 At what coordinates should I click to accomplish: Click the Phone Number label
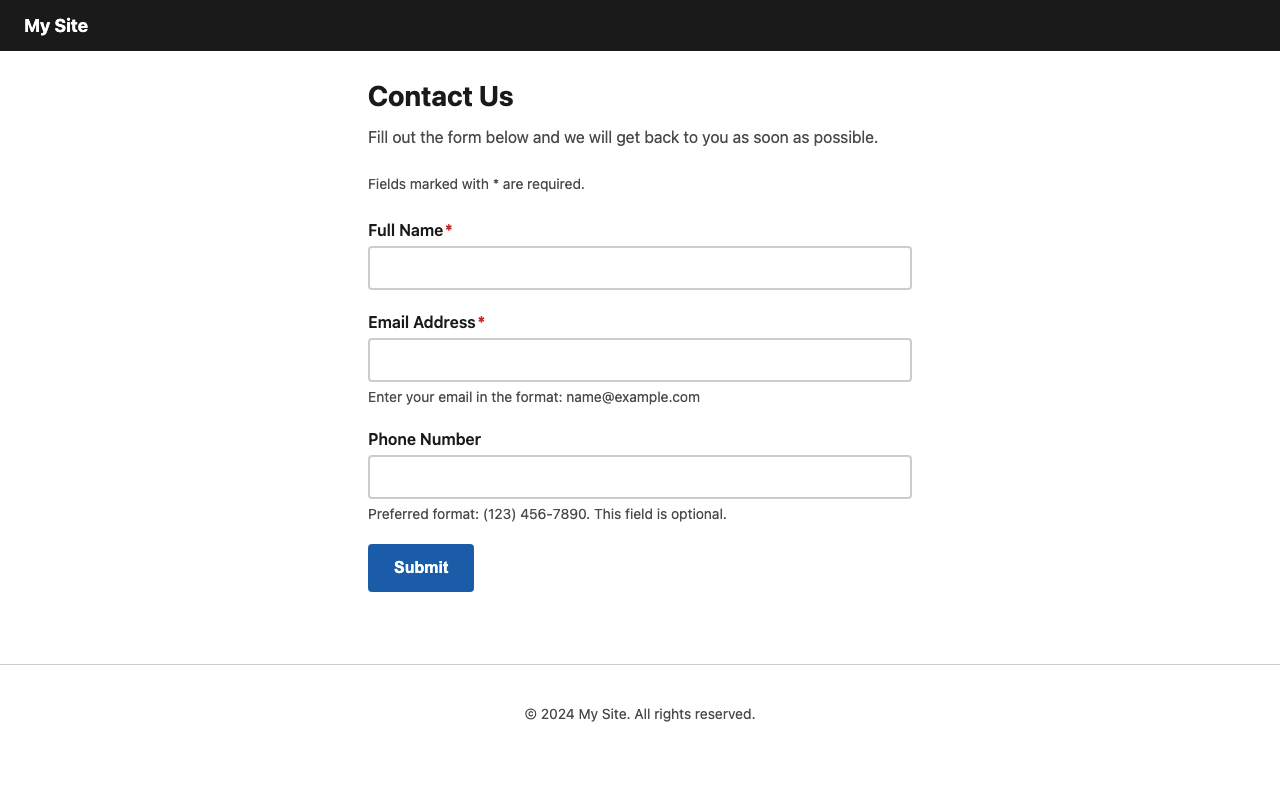[424, 439]
